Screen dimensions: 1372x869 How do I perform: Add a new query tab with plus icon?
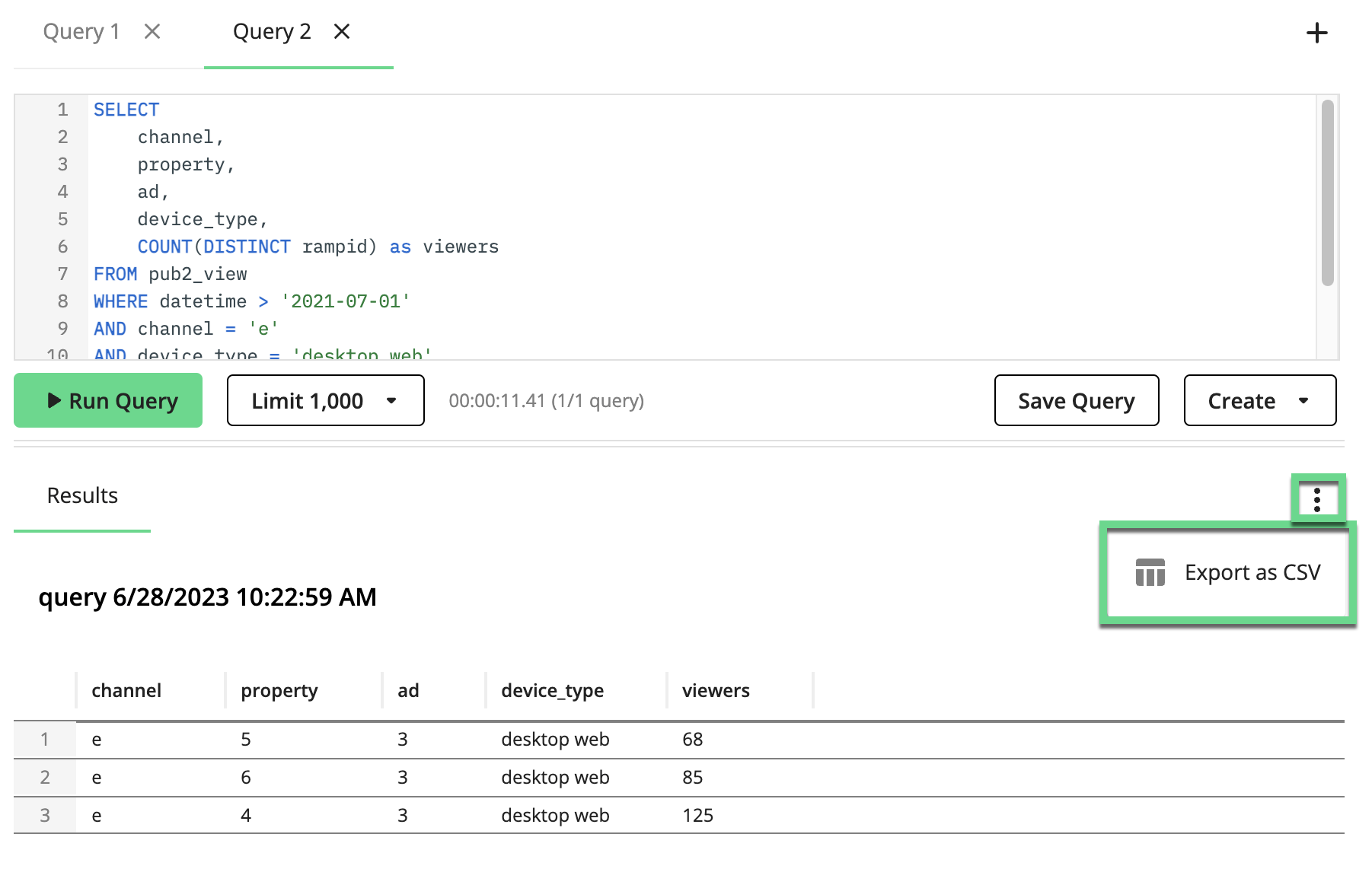click(x=1316, y=33)
